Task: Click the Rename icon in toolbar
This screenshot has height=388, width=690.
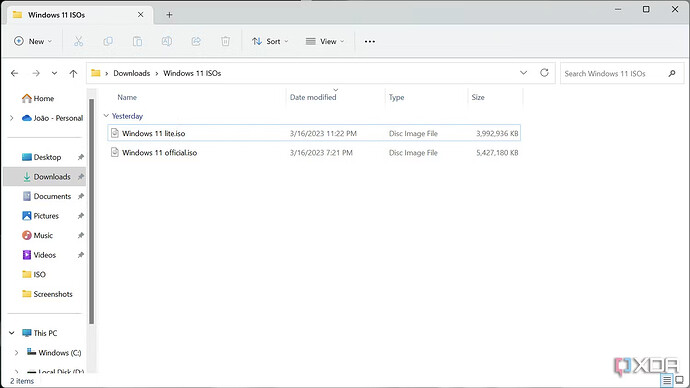Action: [167, 41]
